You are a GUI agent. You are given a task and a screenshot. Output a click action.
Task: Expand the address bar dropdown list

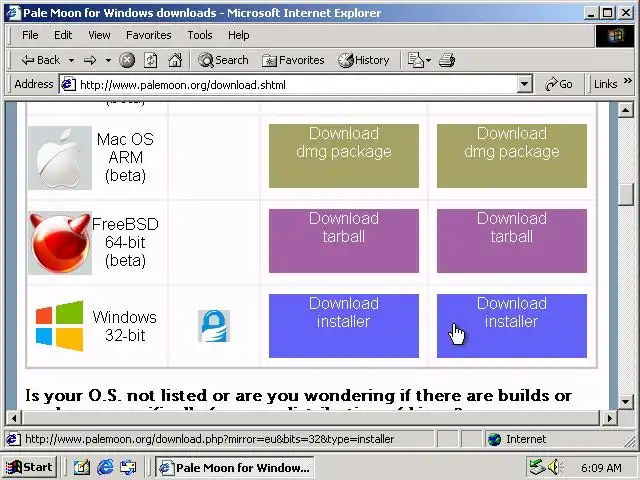click(x=524, y=84)
